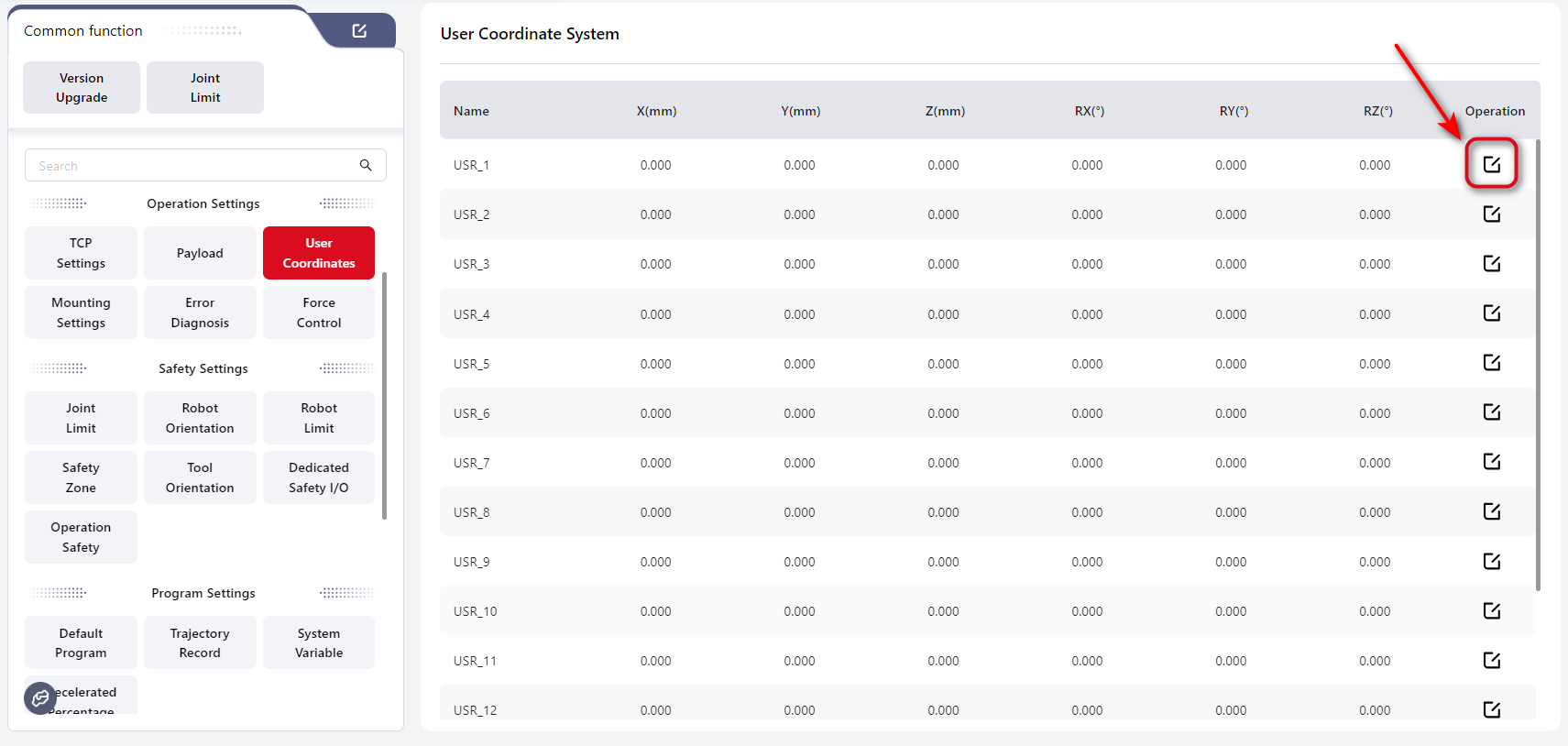Select Version Upgrade shortcut
Screen dimensions: 1568x746
82,88
